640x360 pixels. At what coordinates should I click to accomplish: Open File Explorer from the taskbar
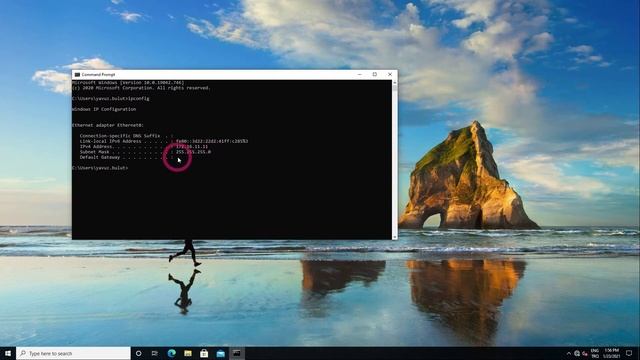coord(188,353)
